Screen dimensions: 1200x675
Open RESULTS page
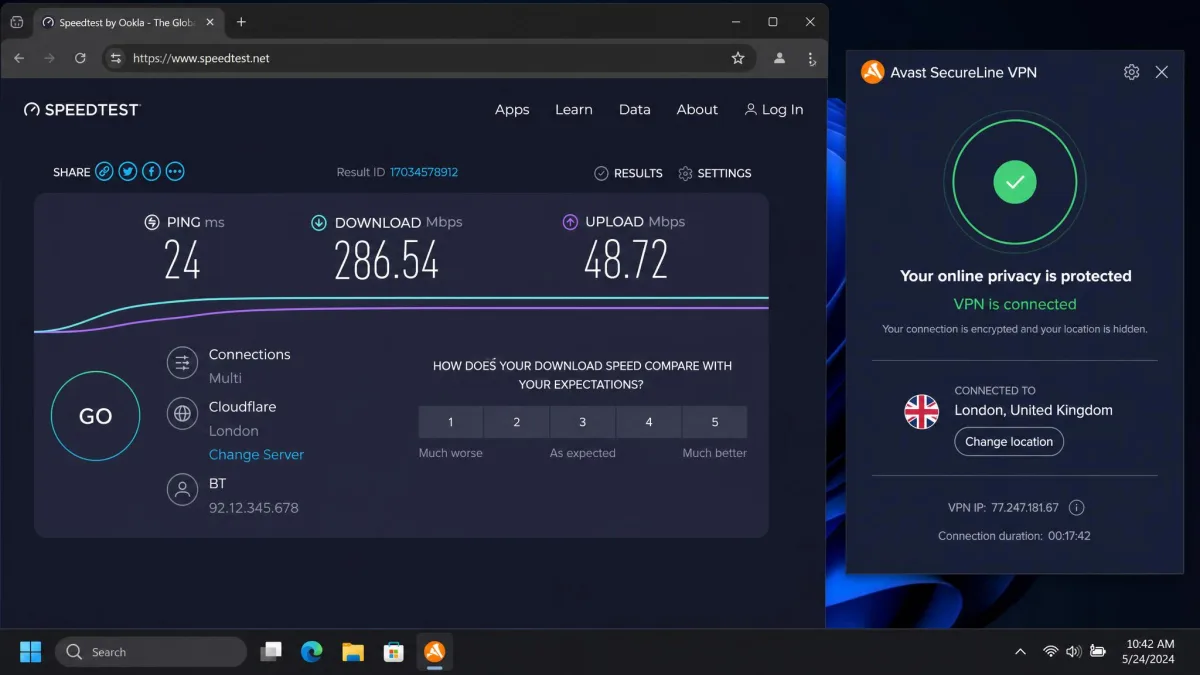(628, 173)
